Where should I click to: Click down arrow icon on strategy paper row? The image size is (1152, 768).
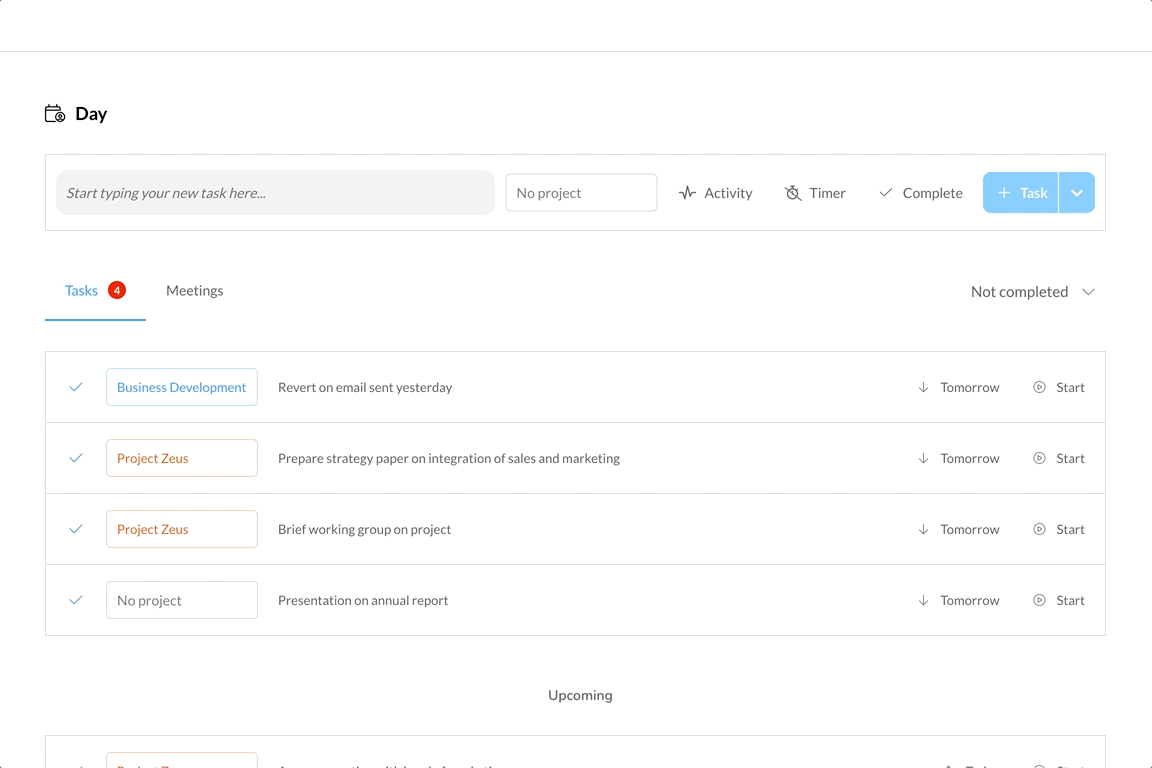click(924, 458)
